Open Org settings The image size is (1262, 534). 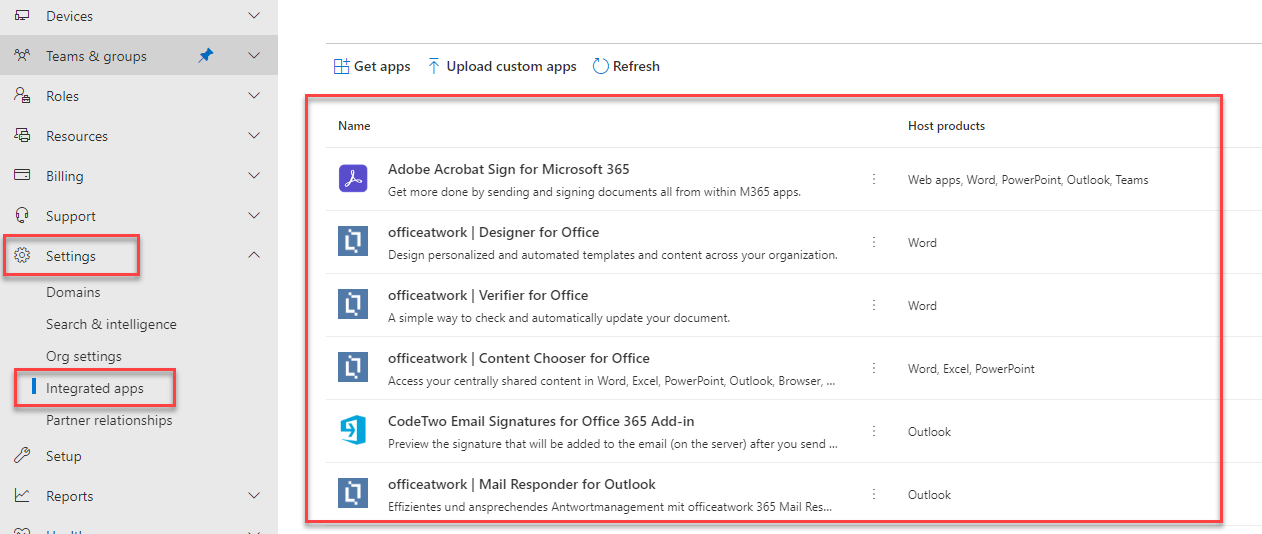coord(84,356)
